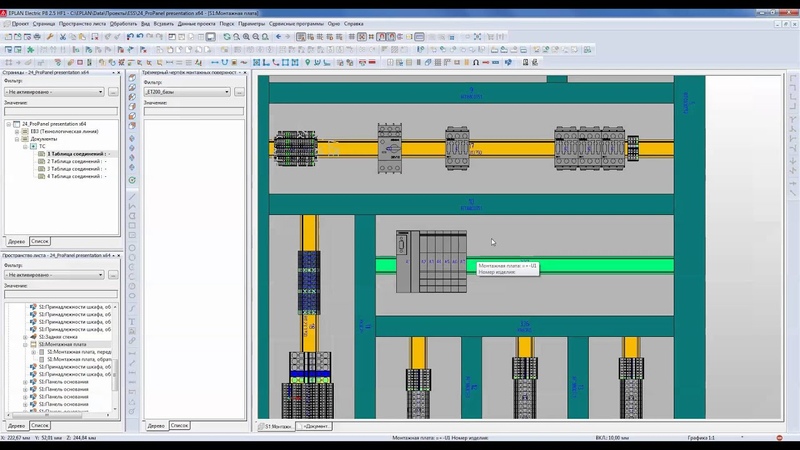Click the blue back navigation arrow
The image size is (800, 450).
(278, 37)
